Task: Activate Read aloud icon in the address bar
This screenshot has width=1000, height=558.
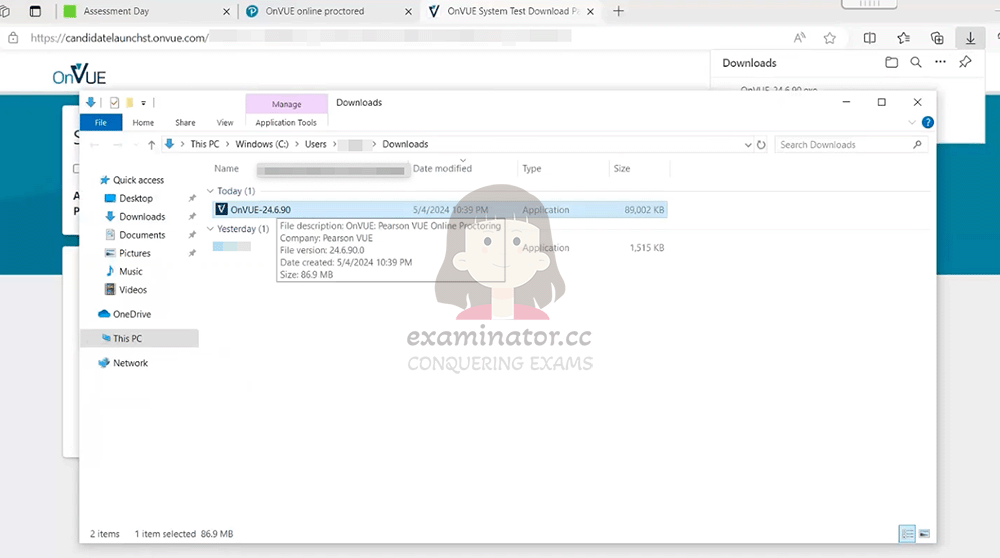Action: pyautogui.click(x=799, y=38)
